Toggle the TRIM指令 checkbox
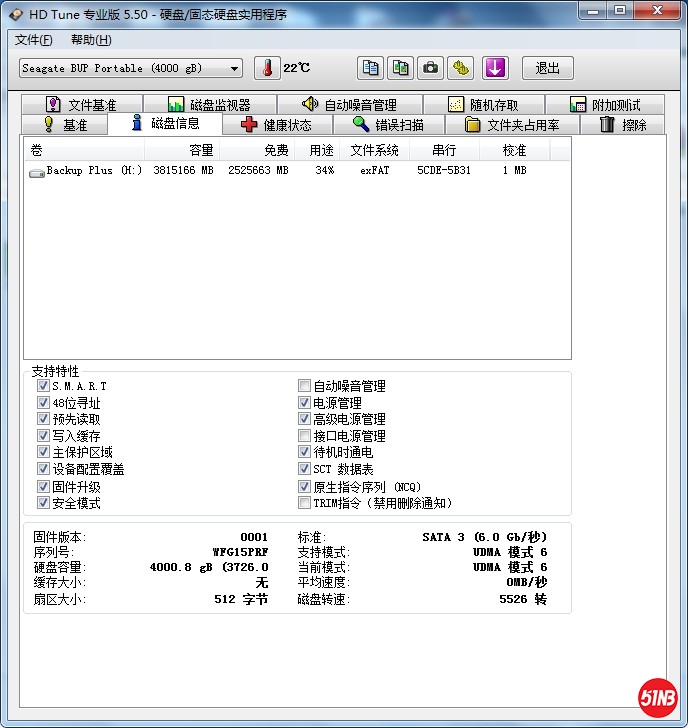This screenshot has width=688, height=728. point(305,503)
